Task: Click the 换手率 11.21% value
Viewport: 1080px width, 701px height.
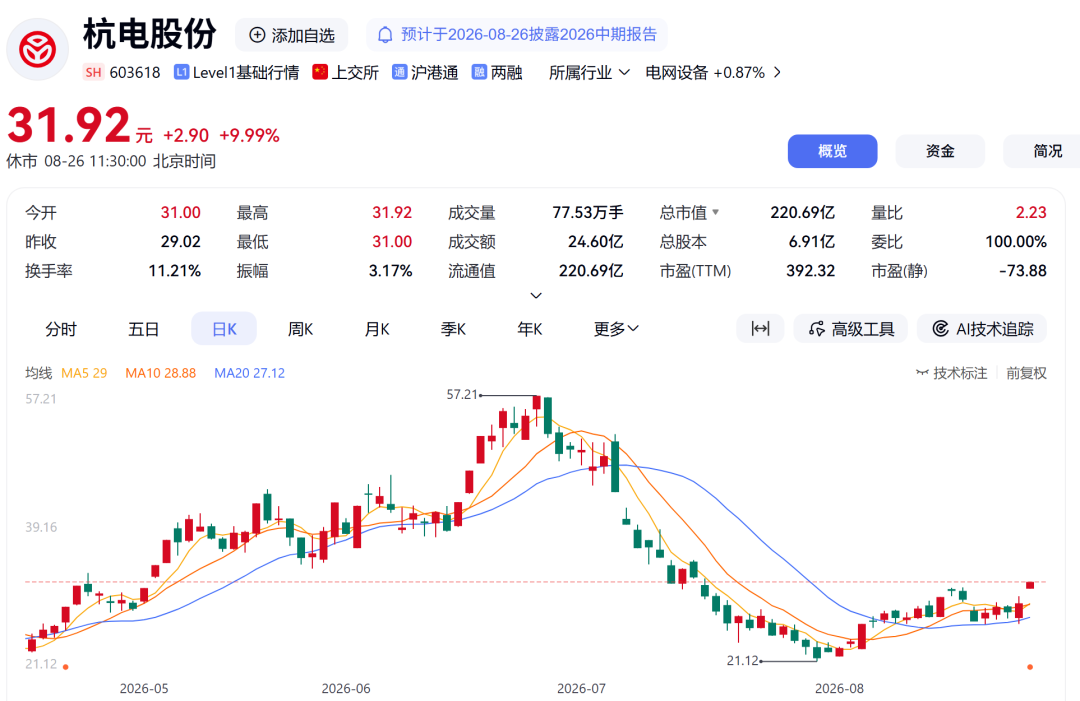Action: tap(175, 271)
